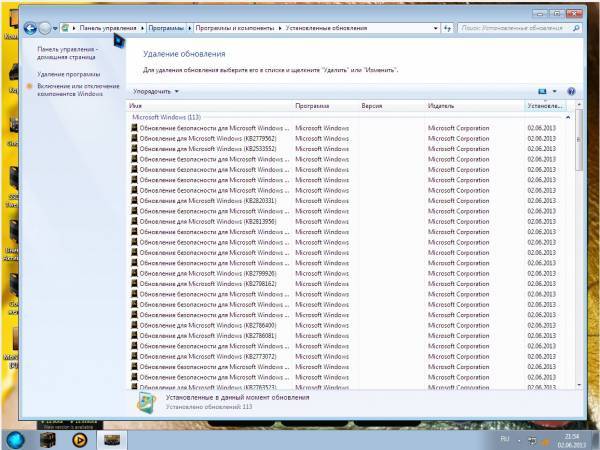The width and height of the screenshot is (600, 450).
Task: Click the greyed Forward arrow button
Action: pyautogui.click(x=45, y=28)
